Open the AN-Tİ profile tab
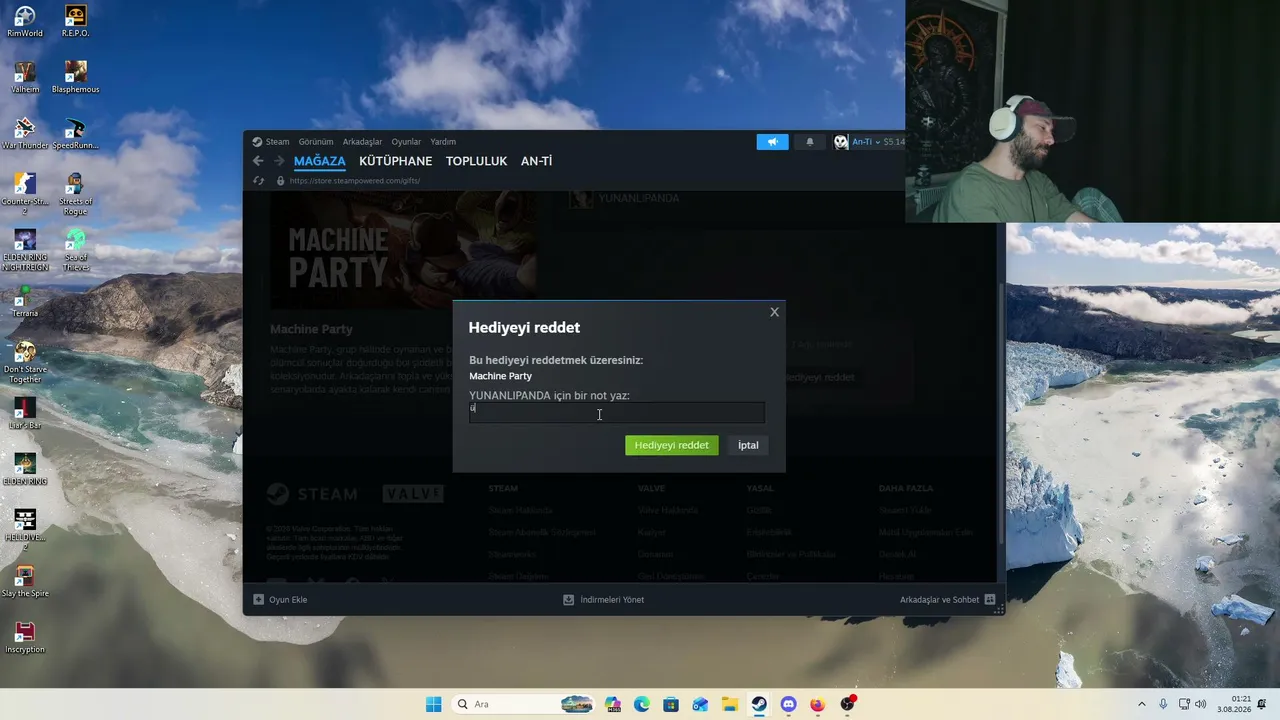 click(x=536, y=161)
